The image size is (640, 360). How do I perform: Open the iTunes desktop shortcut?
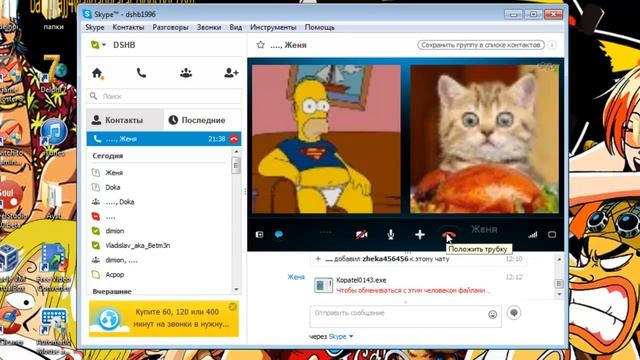[x=53, y=138]
